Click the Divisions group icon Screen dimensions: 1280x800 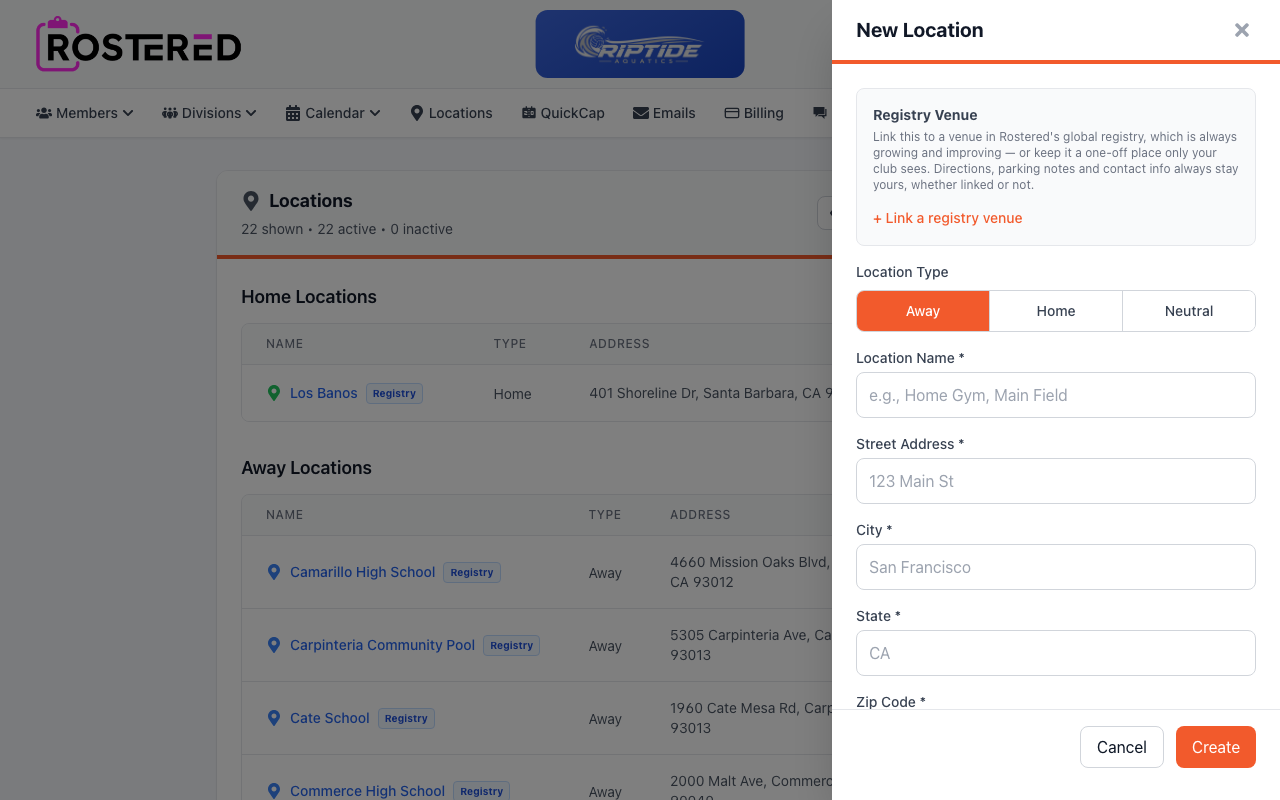(170, 113)
